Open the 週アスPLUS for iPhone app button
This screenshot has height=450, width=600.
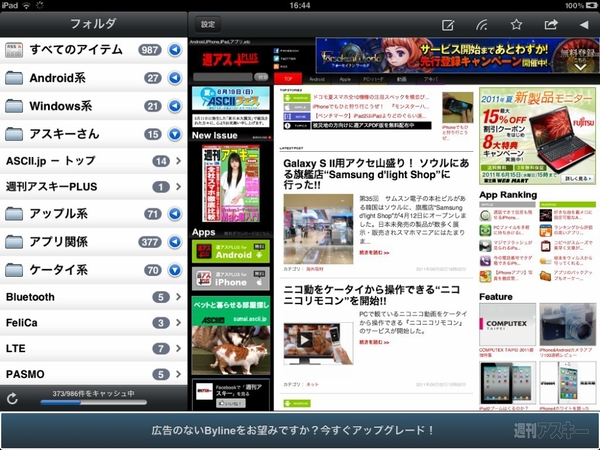pyautogui.click(x=231, y=279)
